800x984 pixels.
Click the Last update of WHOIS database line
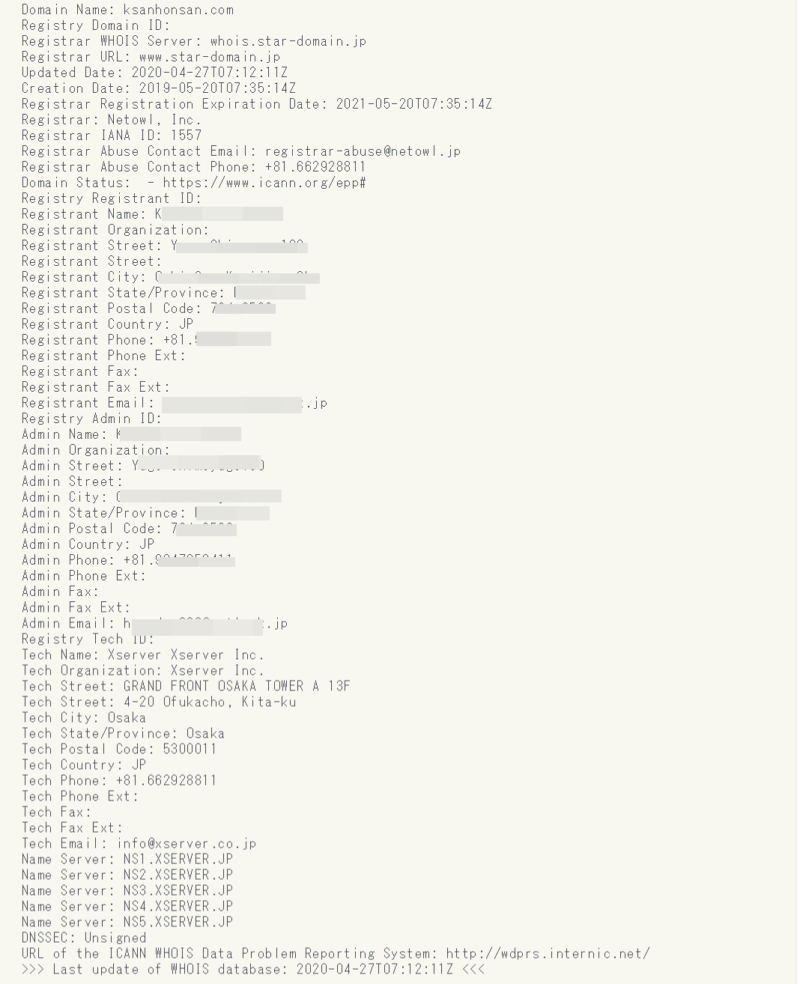(252, 970)
